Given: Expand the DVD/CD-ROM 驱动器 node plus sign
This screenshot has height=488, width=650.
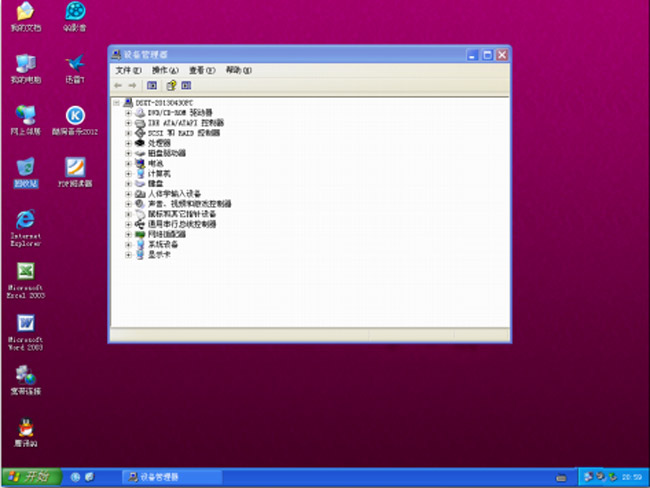Looking at the screenshot, I should coord(129,112).
